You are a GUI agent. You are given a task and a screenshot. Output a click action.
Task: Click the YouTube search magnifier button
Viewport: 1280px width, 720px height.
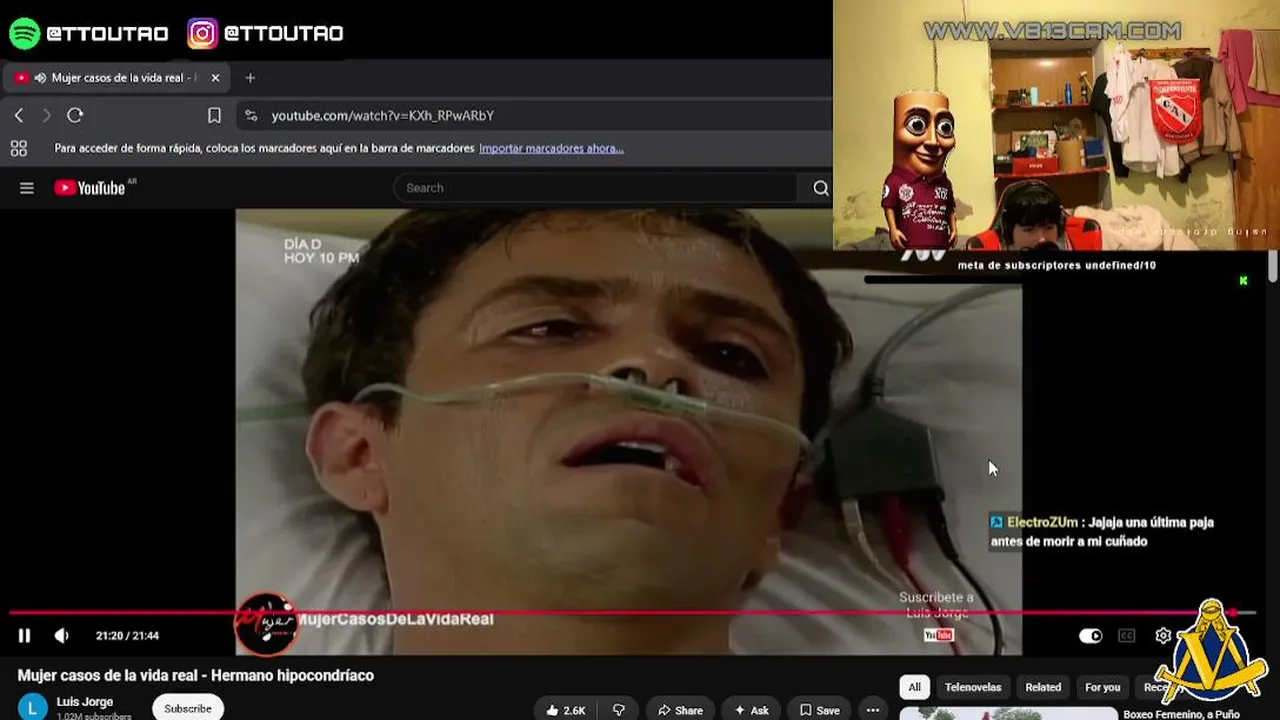[820, 188]
